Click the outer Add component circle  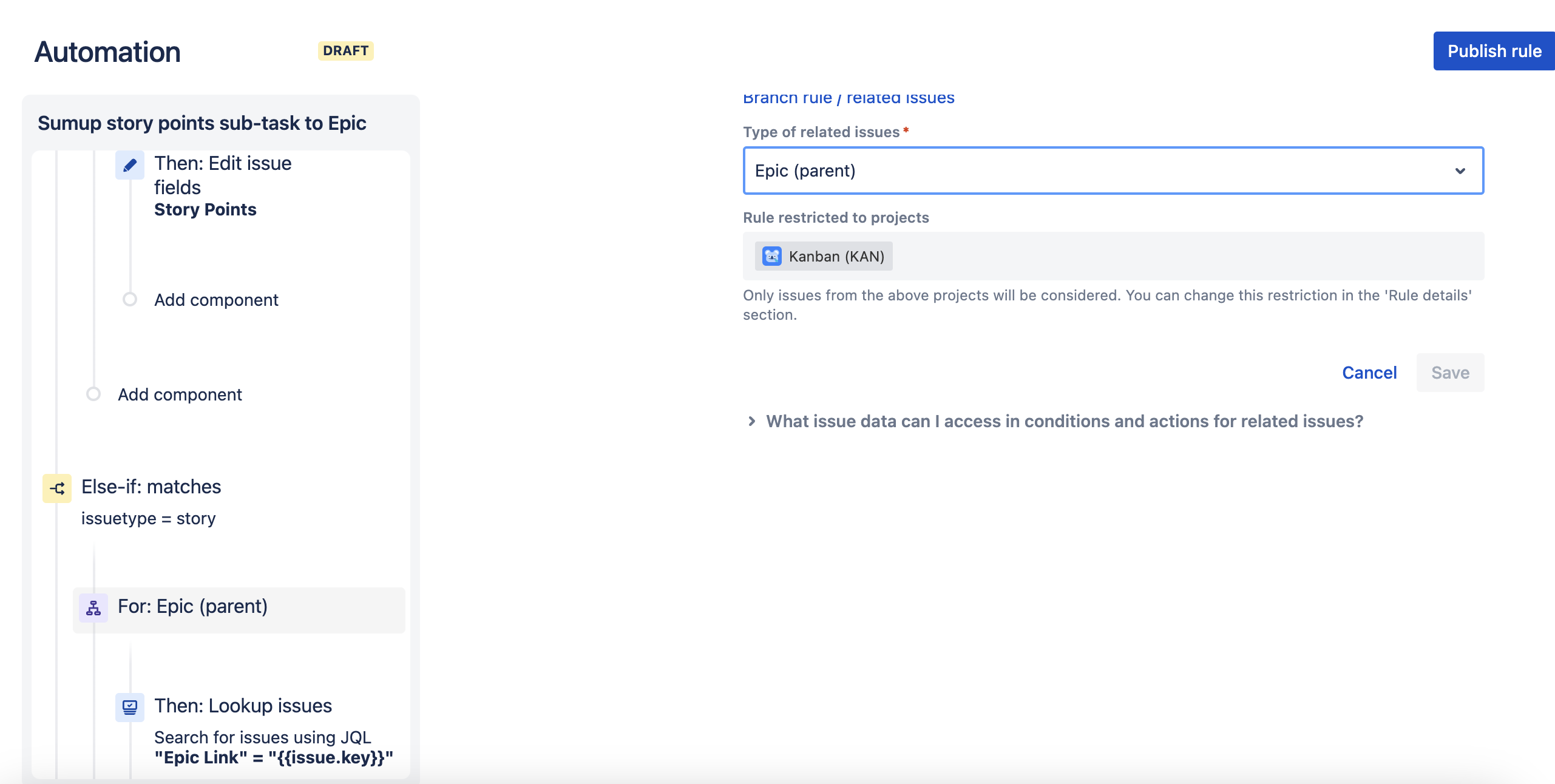click(x=93, y=394)
